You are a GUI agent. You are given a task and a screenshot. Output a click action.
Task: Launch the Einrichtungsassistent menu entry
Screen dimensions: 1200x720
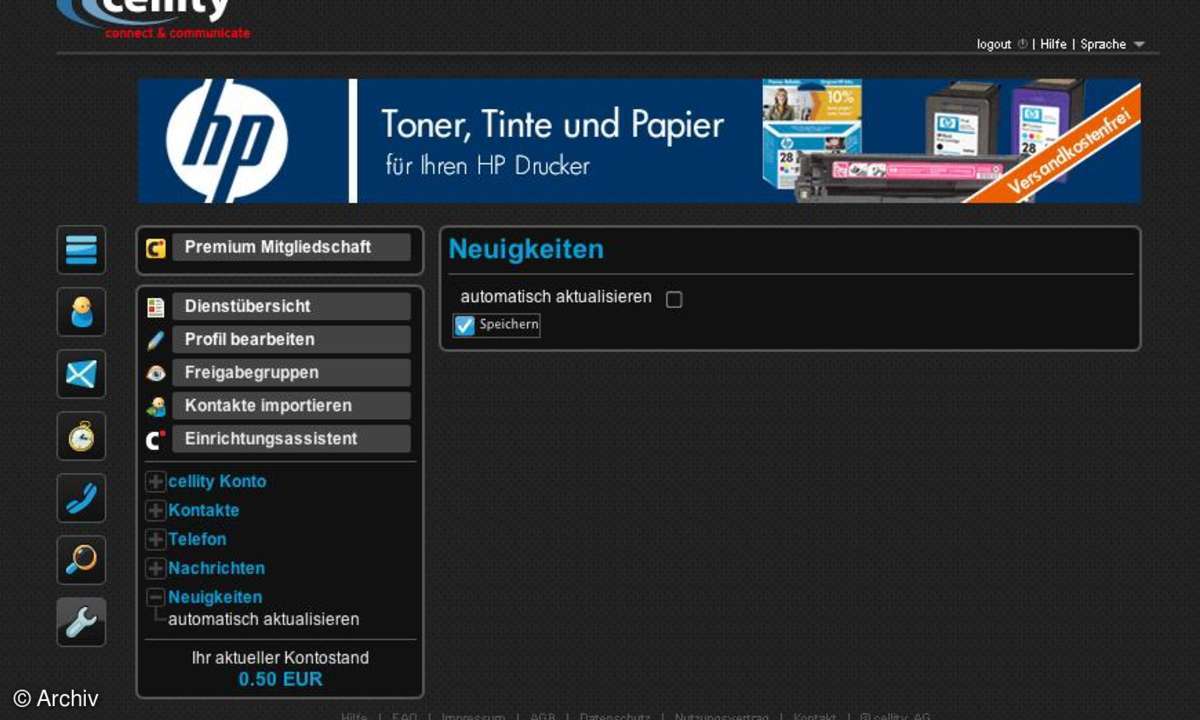coord(291,438)
